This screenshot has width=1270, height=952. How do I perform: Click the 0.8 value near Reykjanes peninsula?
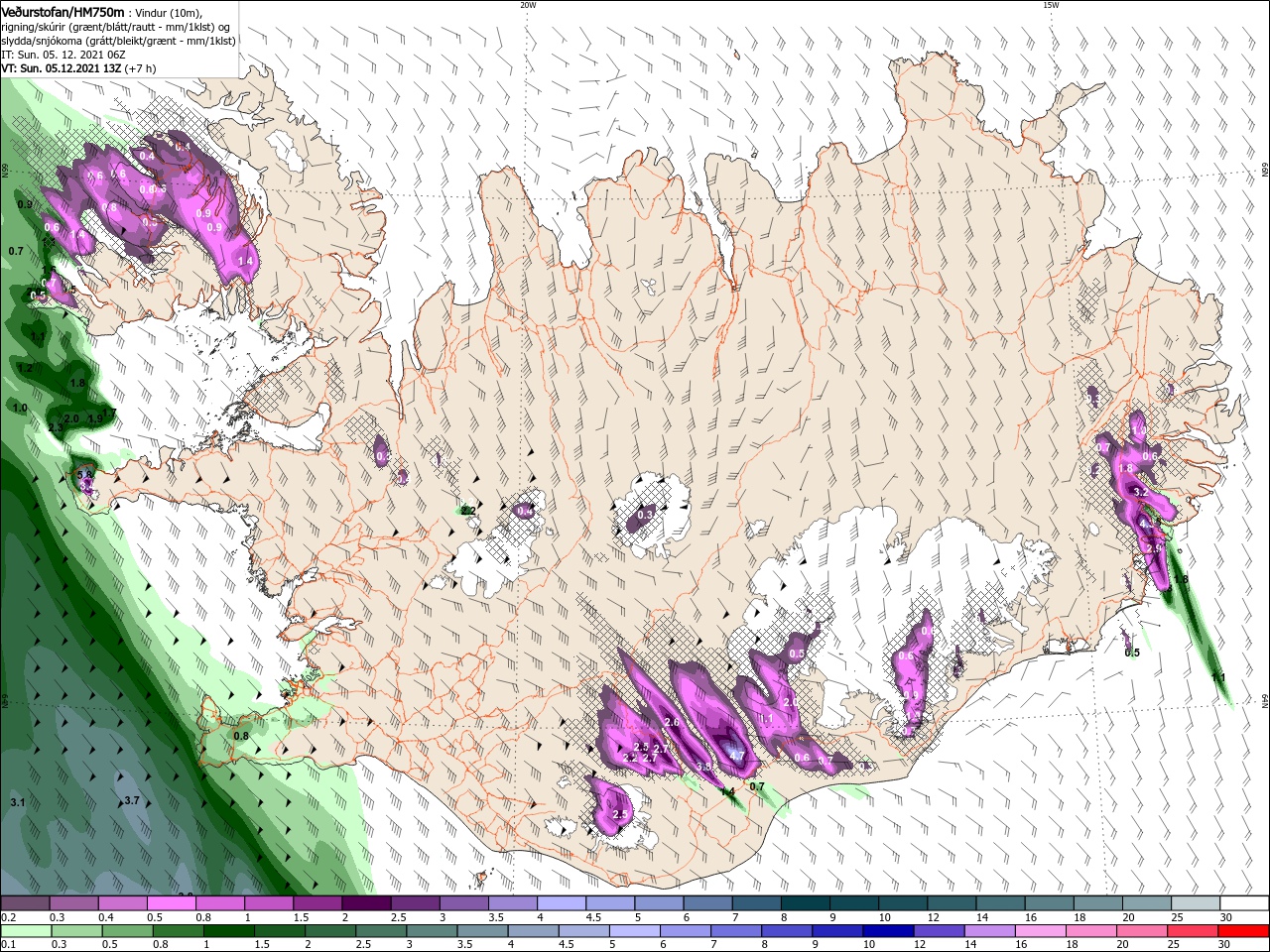(x=241, y=736)
